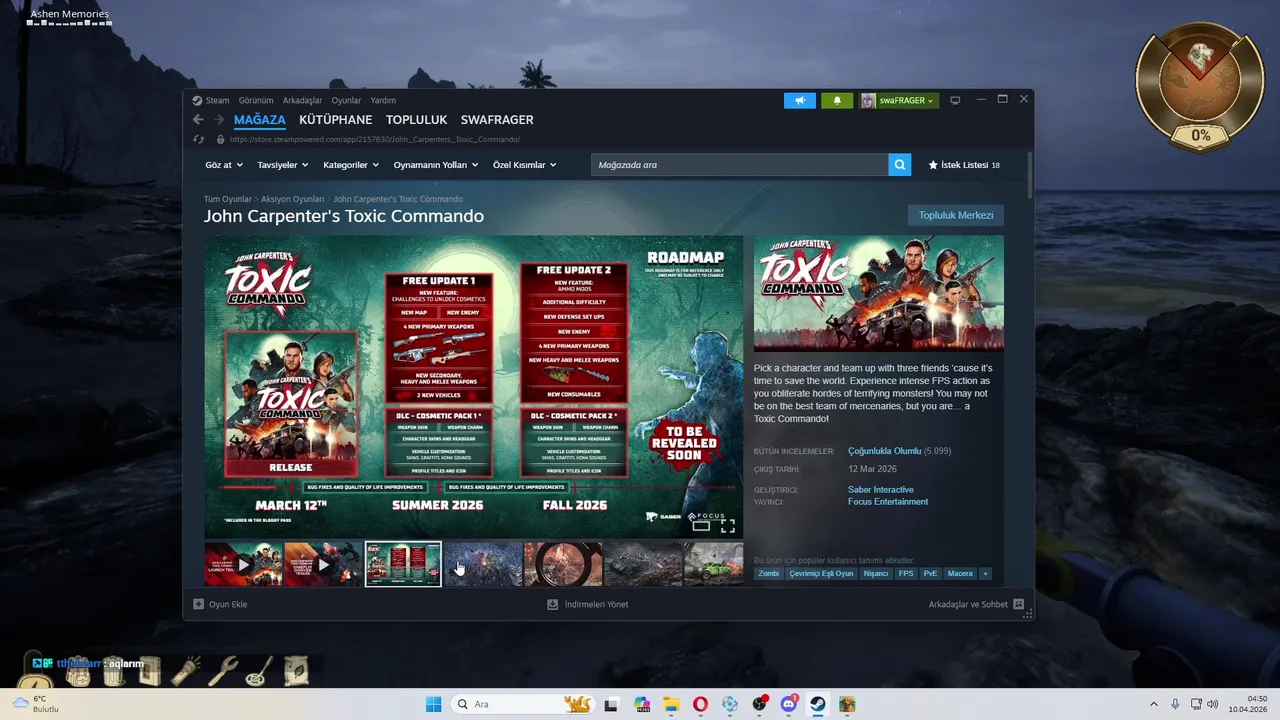
Task: Open the Topluluk Merkezi button
Action: 956,215
